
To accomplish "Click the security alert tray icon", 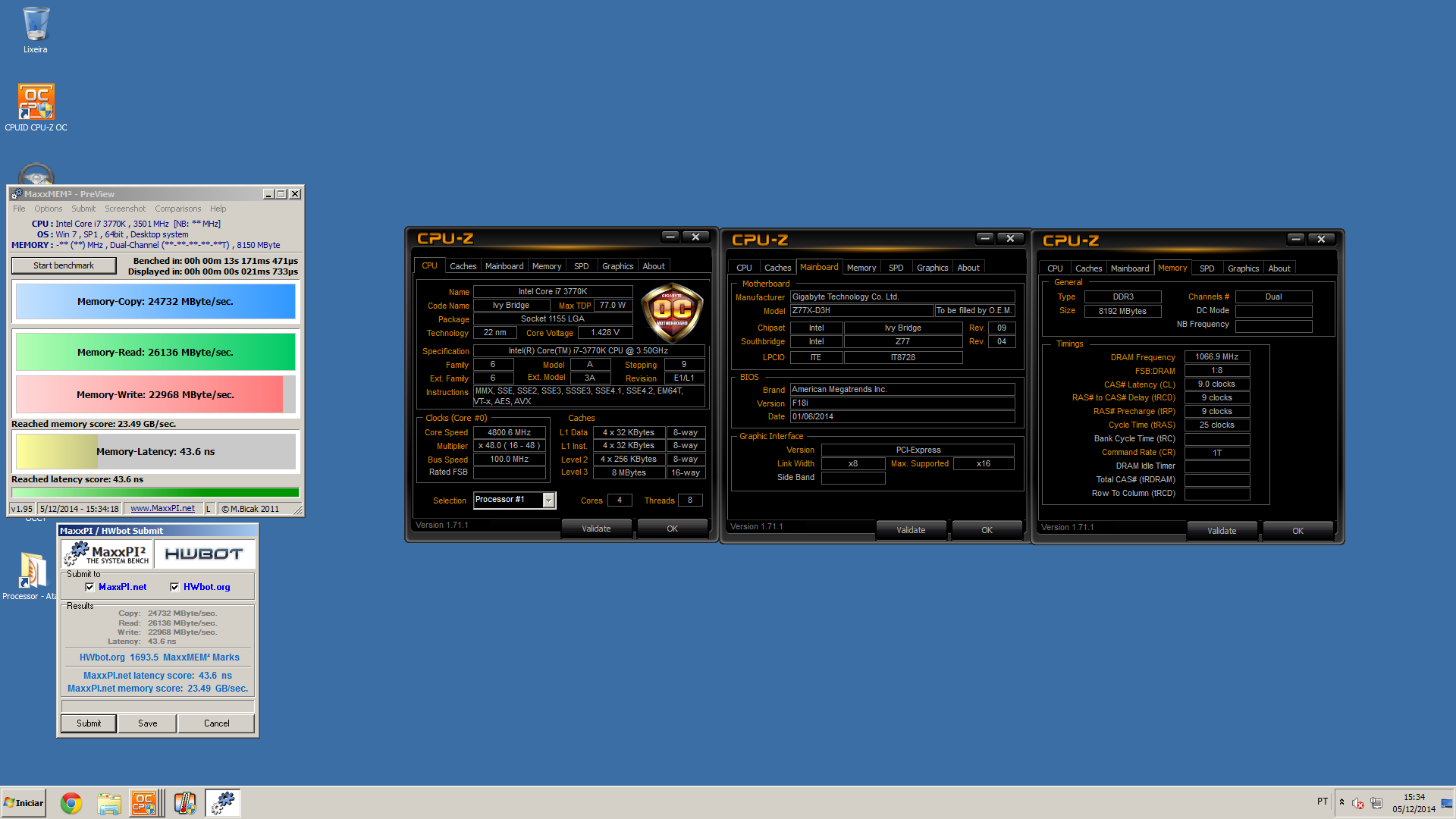I will coord(1358,803).
